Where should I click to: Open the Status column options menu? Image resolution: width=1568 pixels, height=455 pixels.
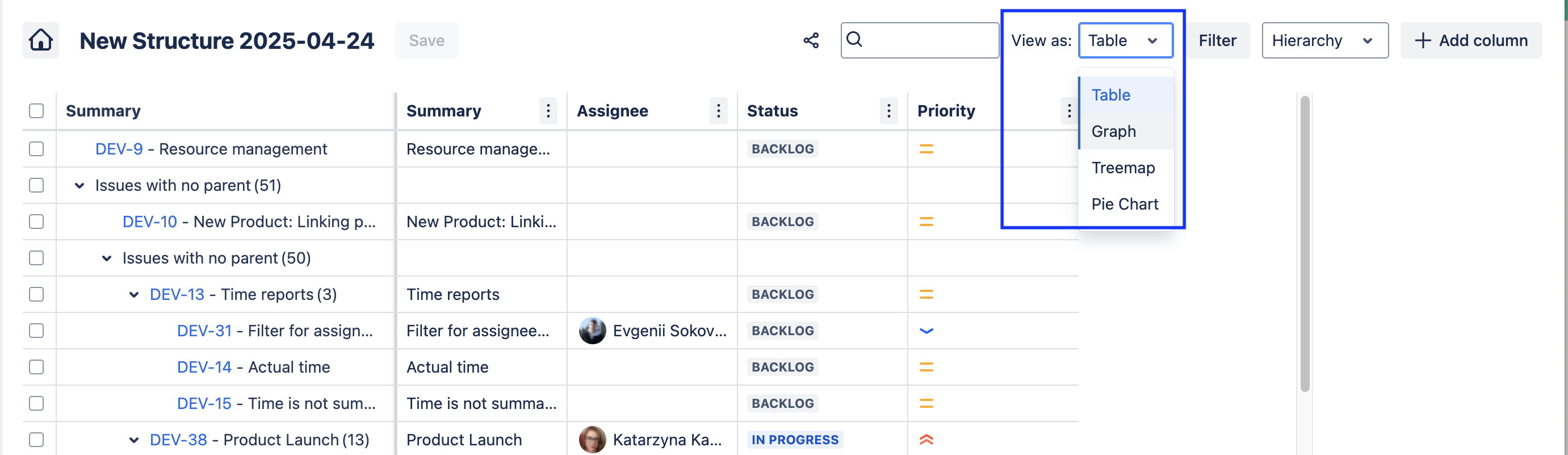point(888,111)
